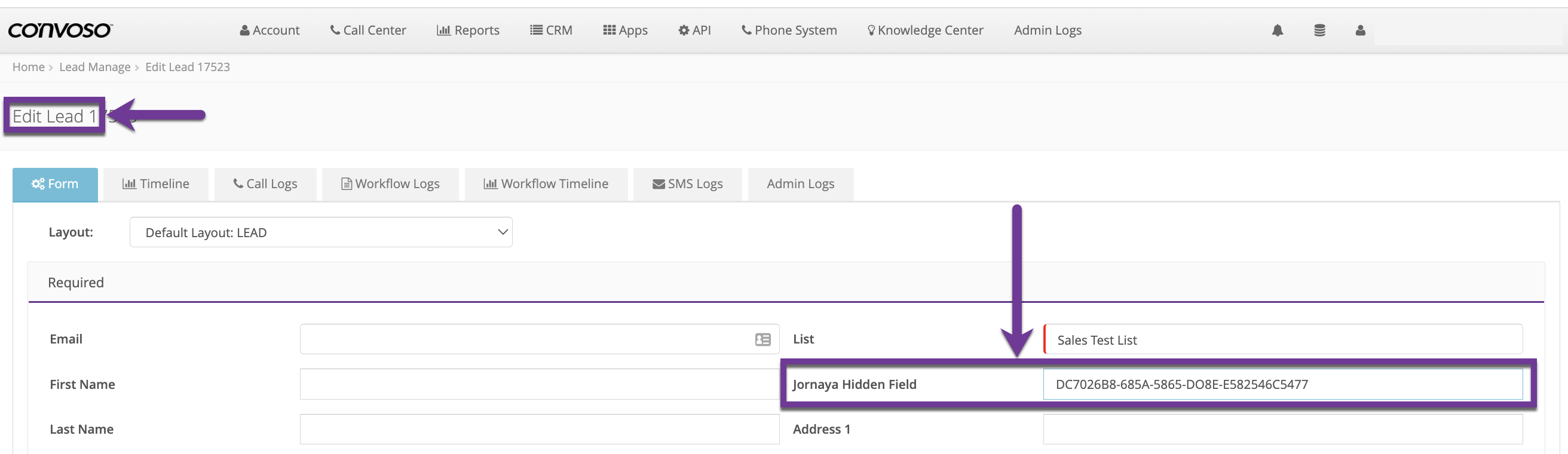Switch to the Workflow Timeline tab

546,185
